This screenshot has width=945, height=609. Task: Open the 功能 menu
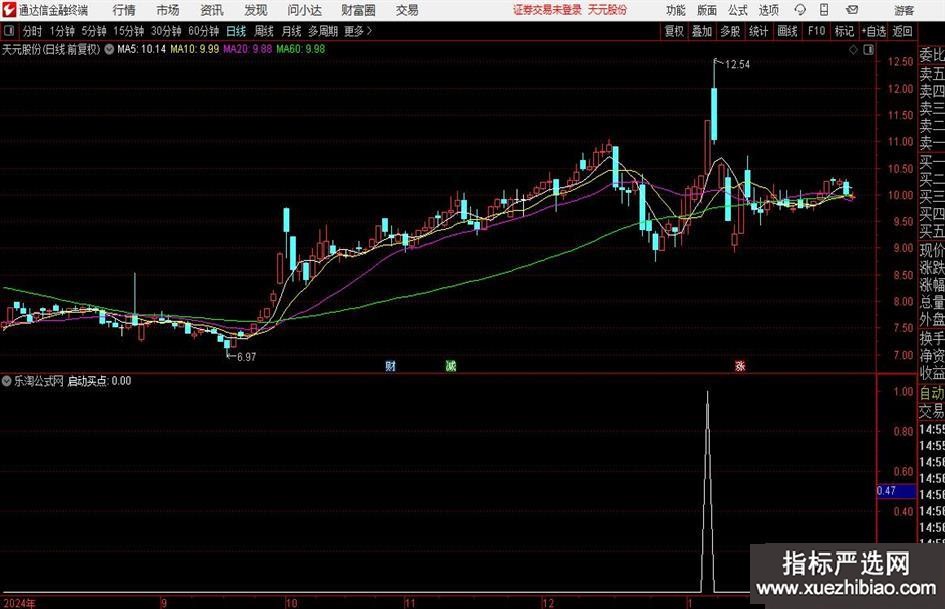pos(676,10)
